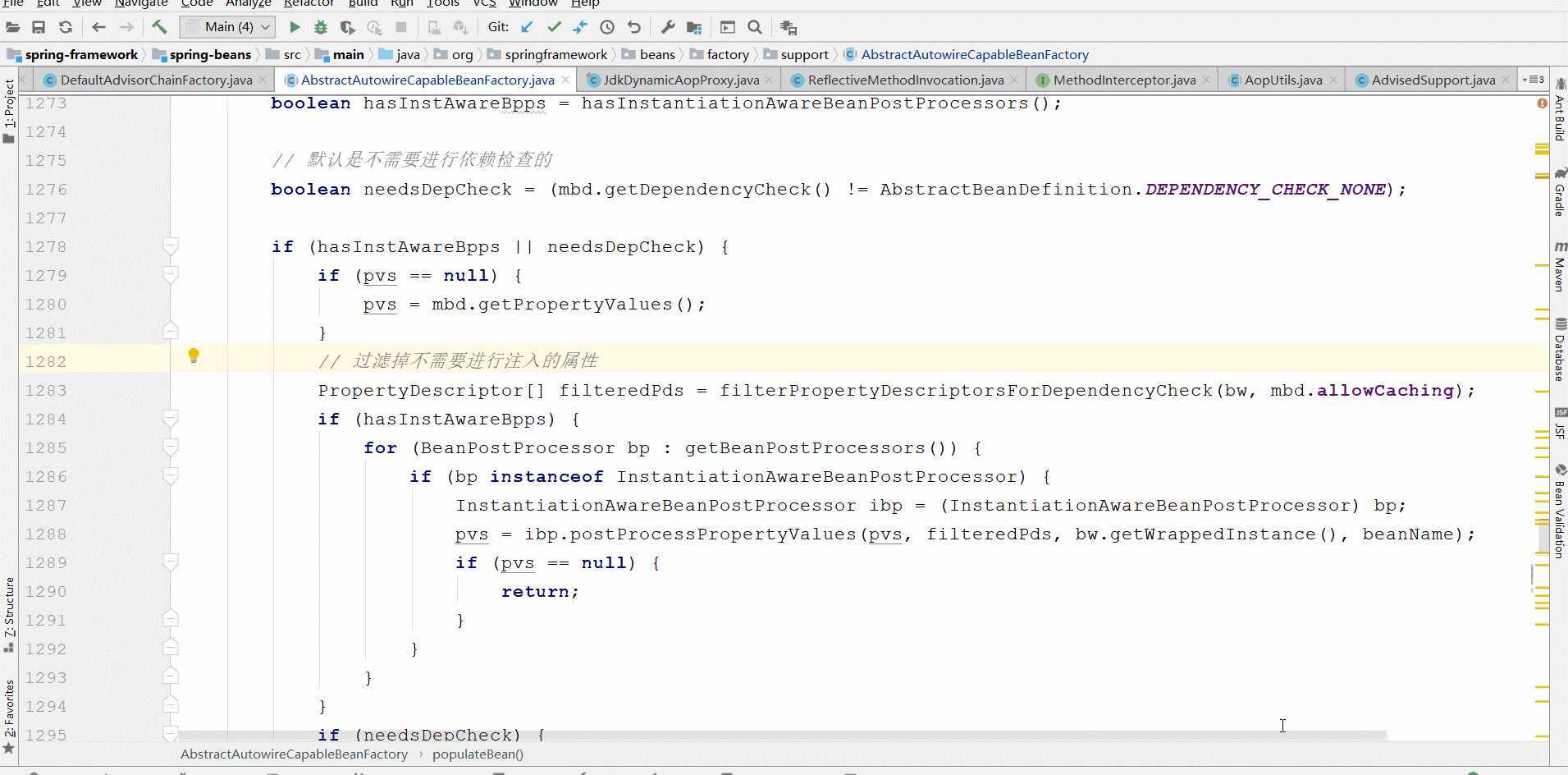Start debugging with the bug icon
Viewport: 1568px width, 775px height.
pyautogui.click(x=321, y=27)
